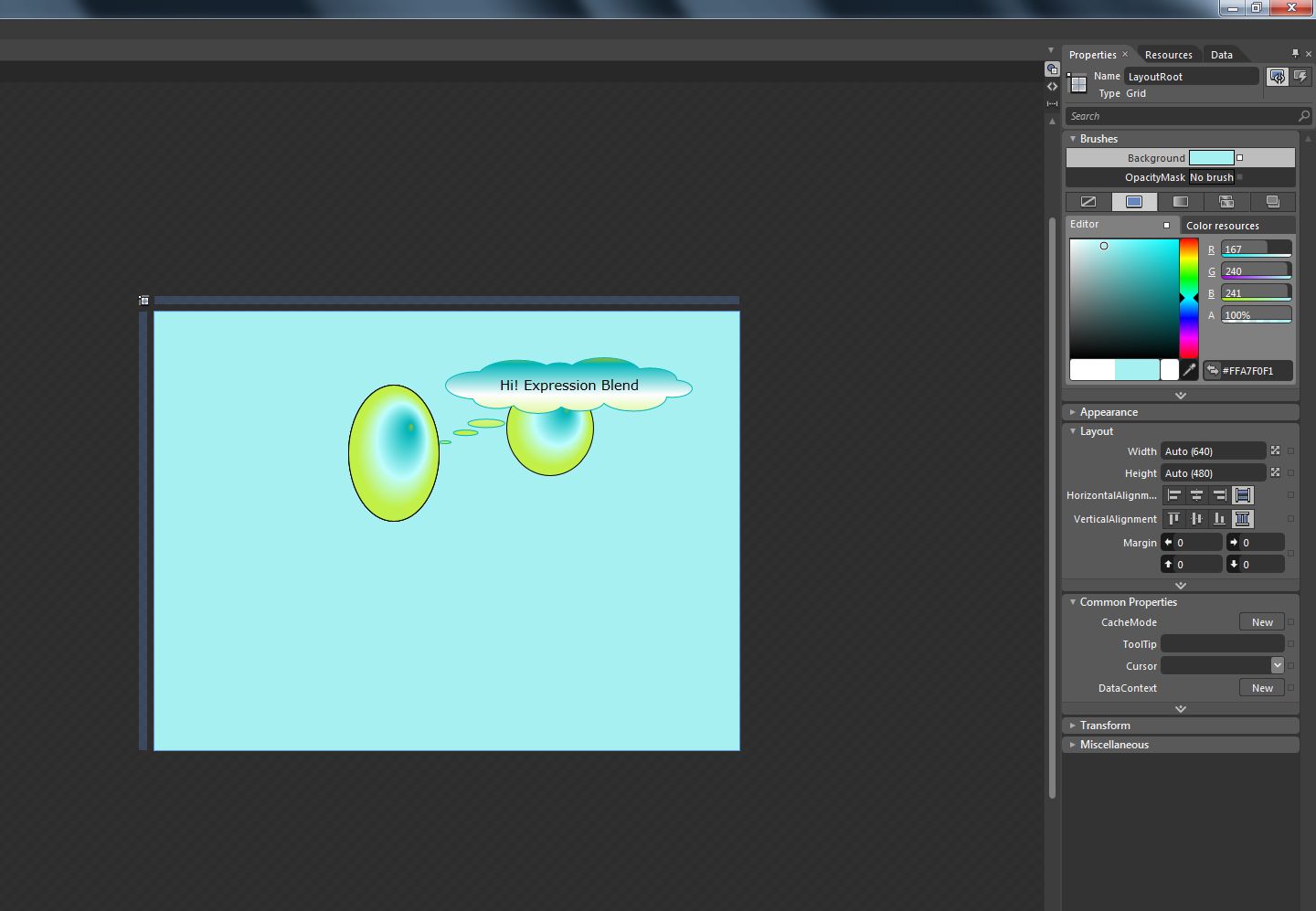Select the Tile brush button

click(1226, 202)
